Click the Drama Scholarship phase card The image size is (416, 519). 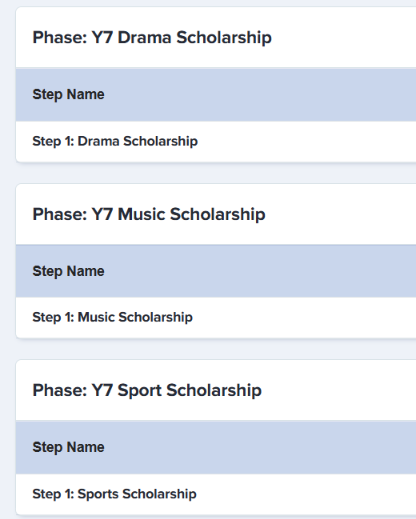216,85
